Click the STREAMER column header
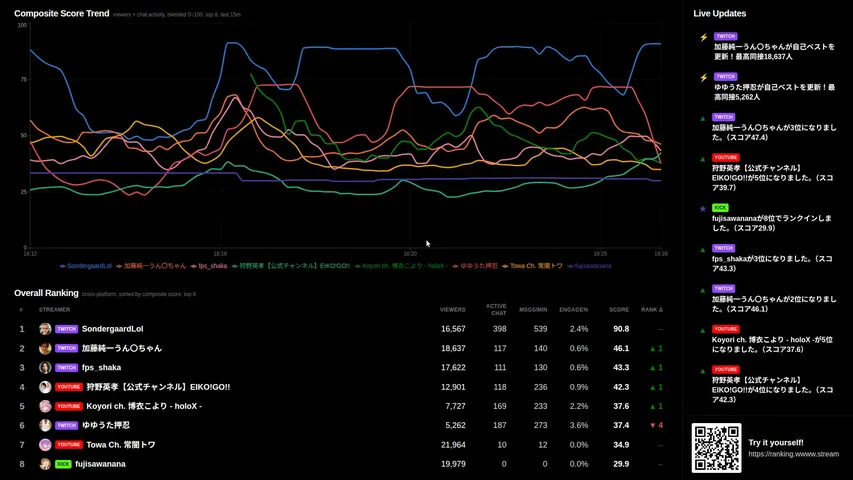Image resolution: width=853 pixels, height=480 pixels. pyautogui.click(x=54, y=310)
